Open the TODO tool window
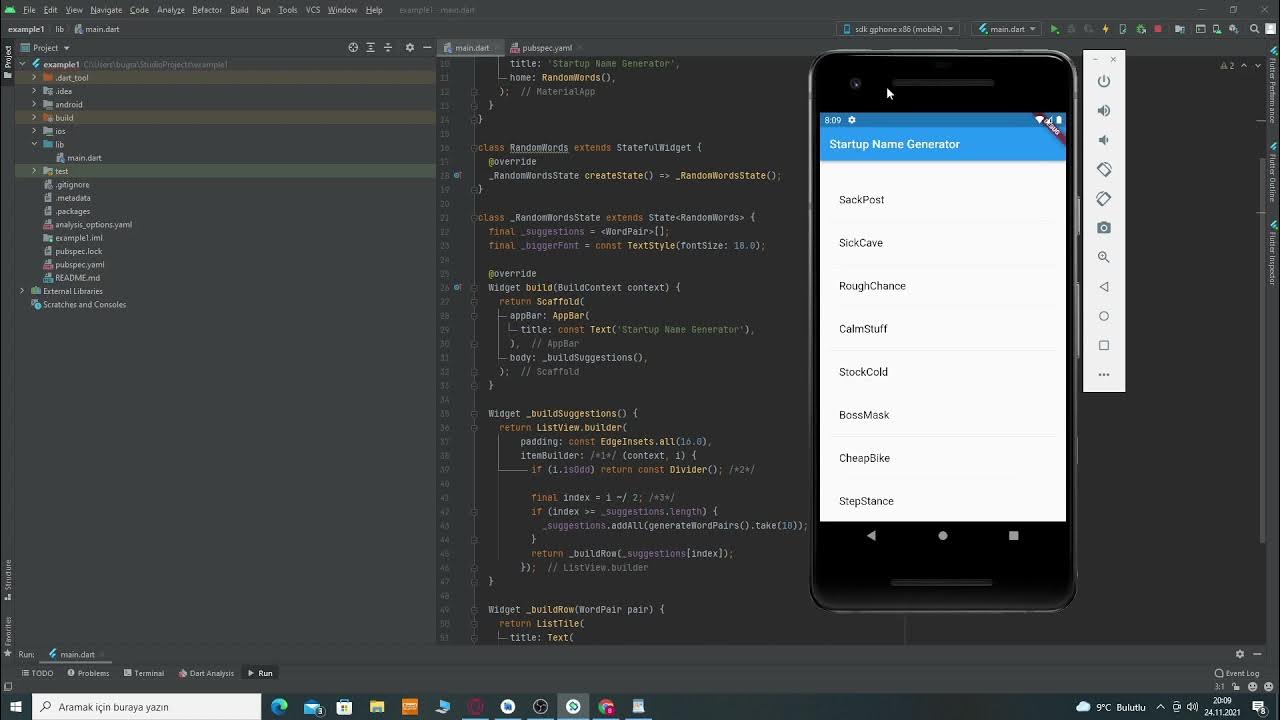The width and height of the screenshot is (1280, 720). pyautogui.click(x=37, y=673)
